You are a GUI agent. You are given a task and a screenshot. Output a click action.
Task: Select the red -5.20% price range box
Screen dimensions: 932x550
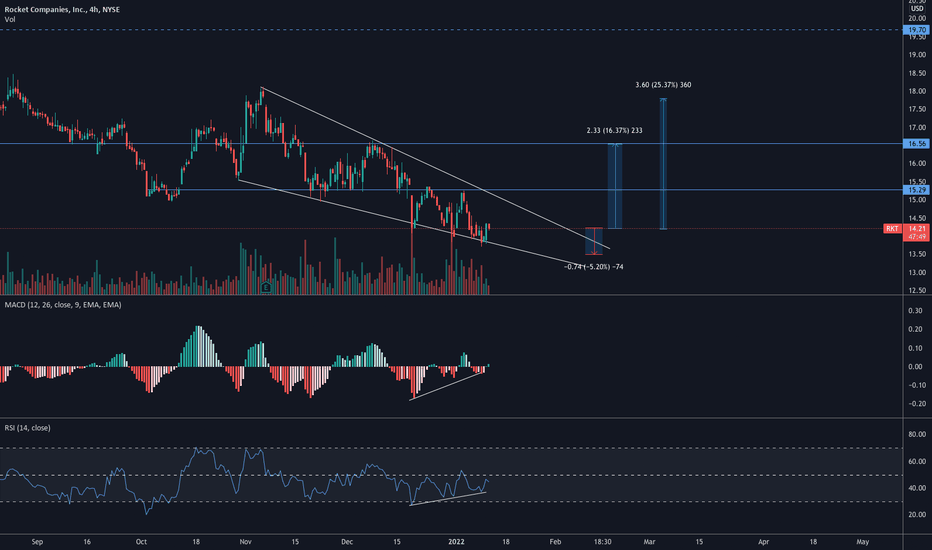(594, 241)
